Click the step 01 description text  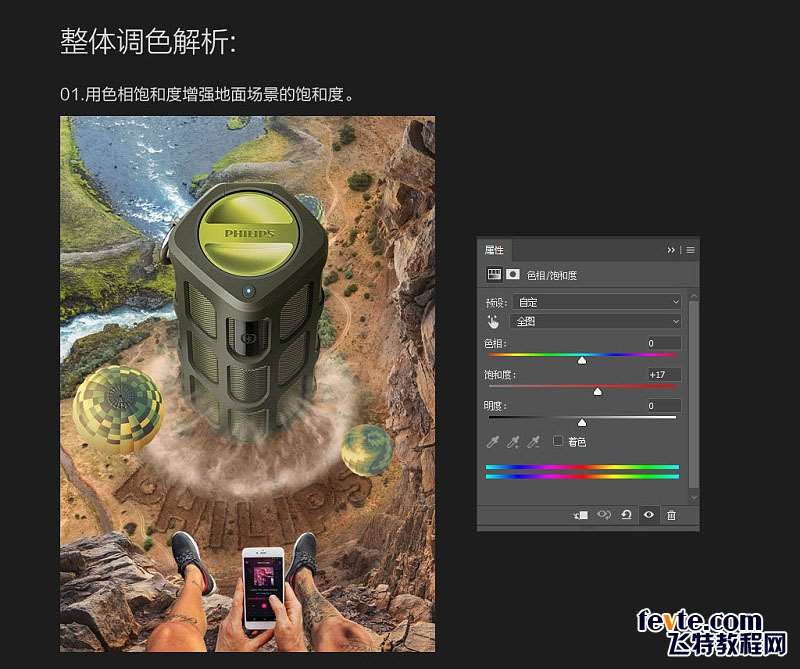[207, 94]
